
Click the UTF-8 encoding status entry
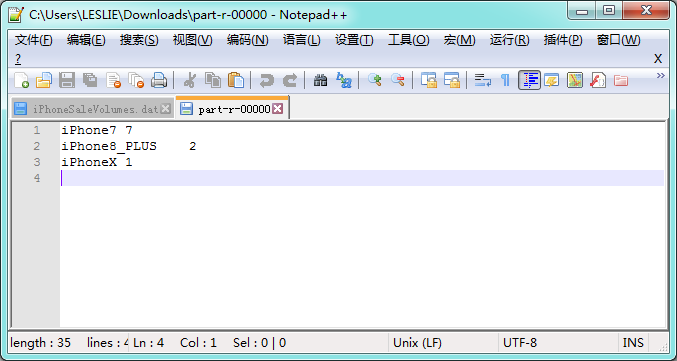point(520,343)
